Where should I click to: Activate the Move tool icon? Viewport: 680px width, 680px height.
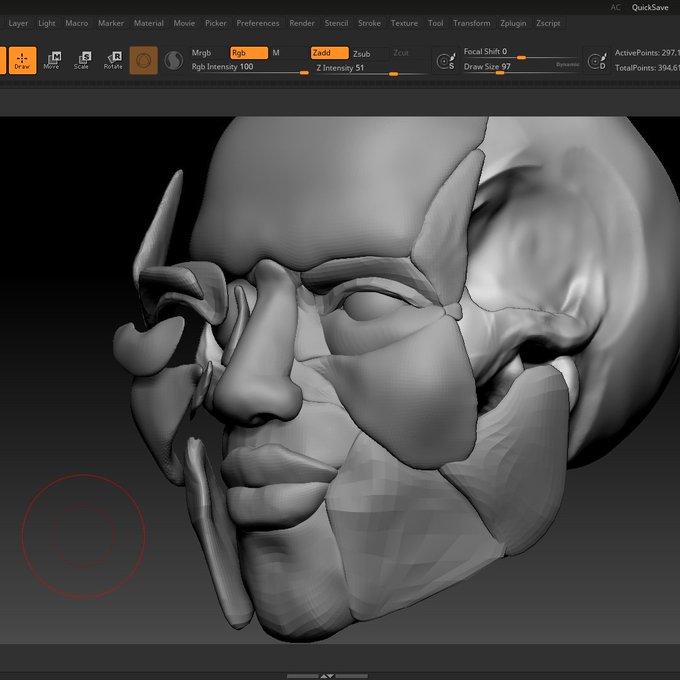(52, 60)
